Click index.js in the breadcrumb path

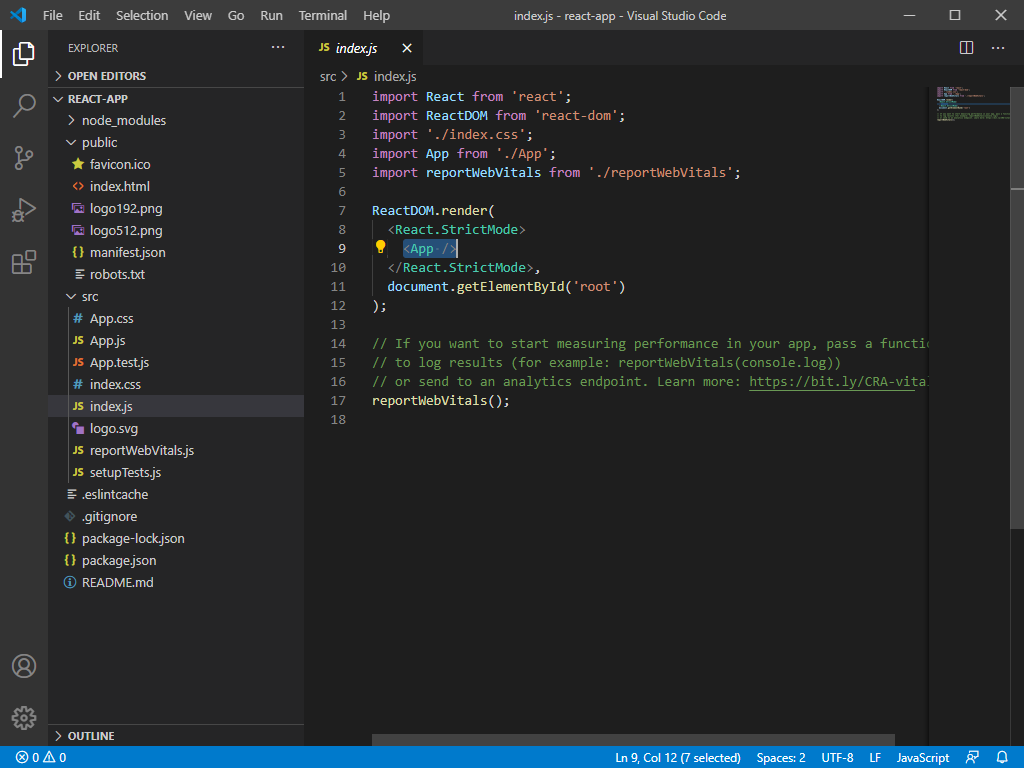[x=387, y=76]
